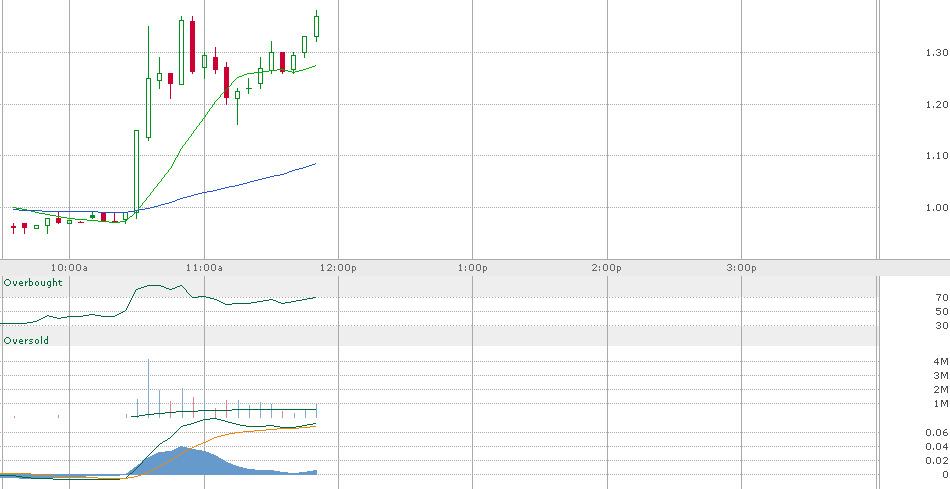Click the 0.02 MACD axis label
This screenshot has height=489, width=950.
click(937, 461)
